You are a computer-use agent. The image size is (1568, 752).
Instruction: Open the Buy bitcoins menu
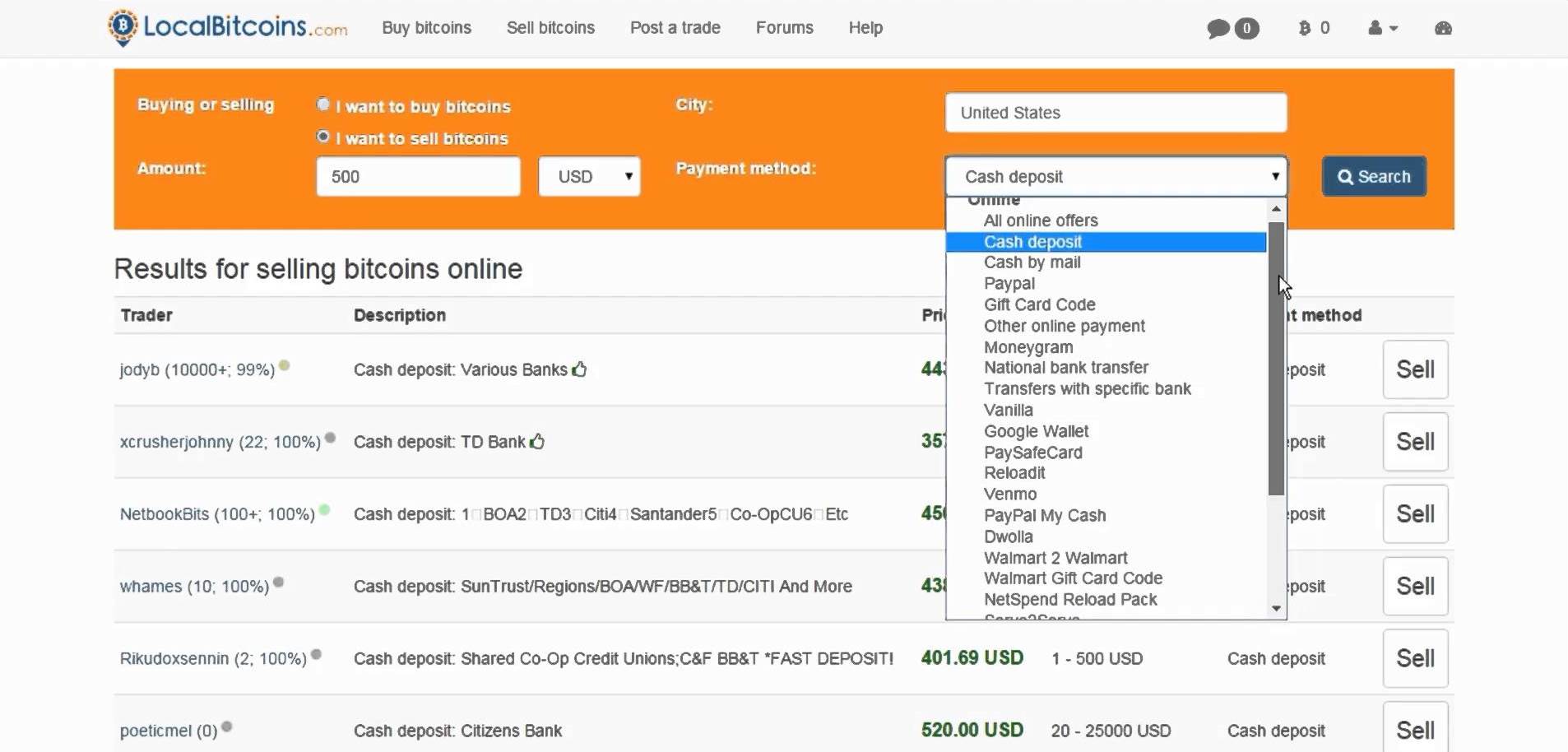pyautogui.click(x=426, y=28)
